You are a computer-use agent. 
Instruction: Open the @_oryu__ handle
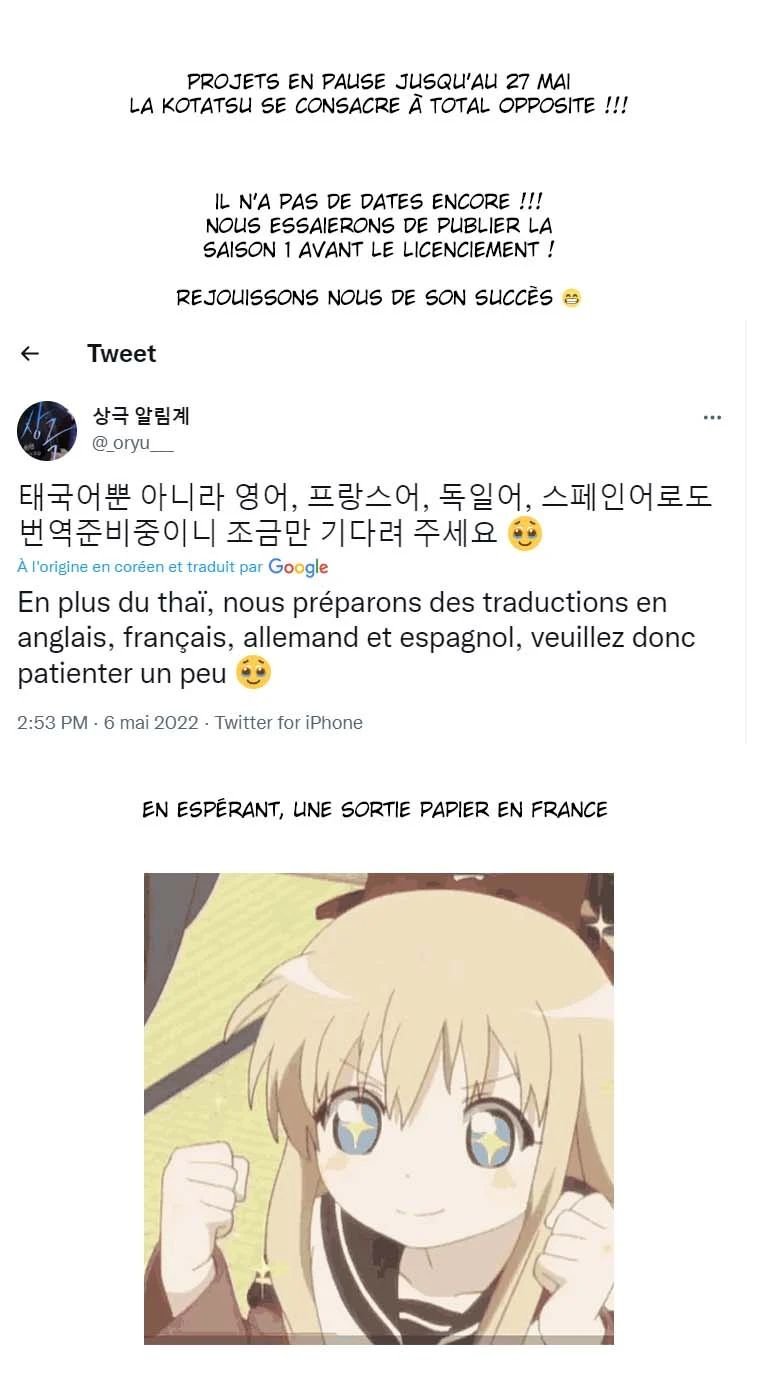133,445
